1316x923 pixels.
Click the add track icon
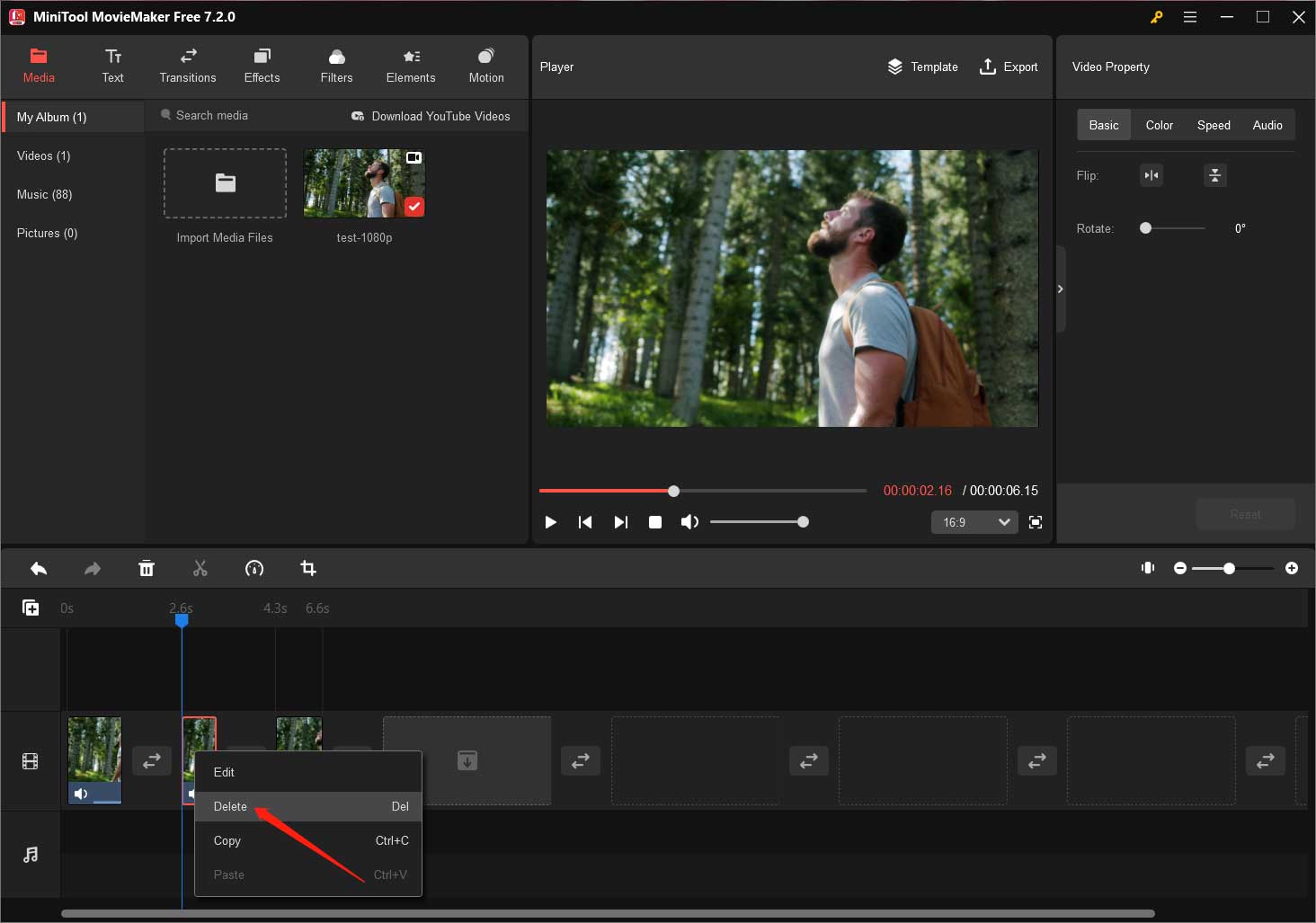click(x=31, y=608)
